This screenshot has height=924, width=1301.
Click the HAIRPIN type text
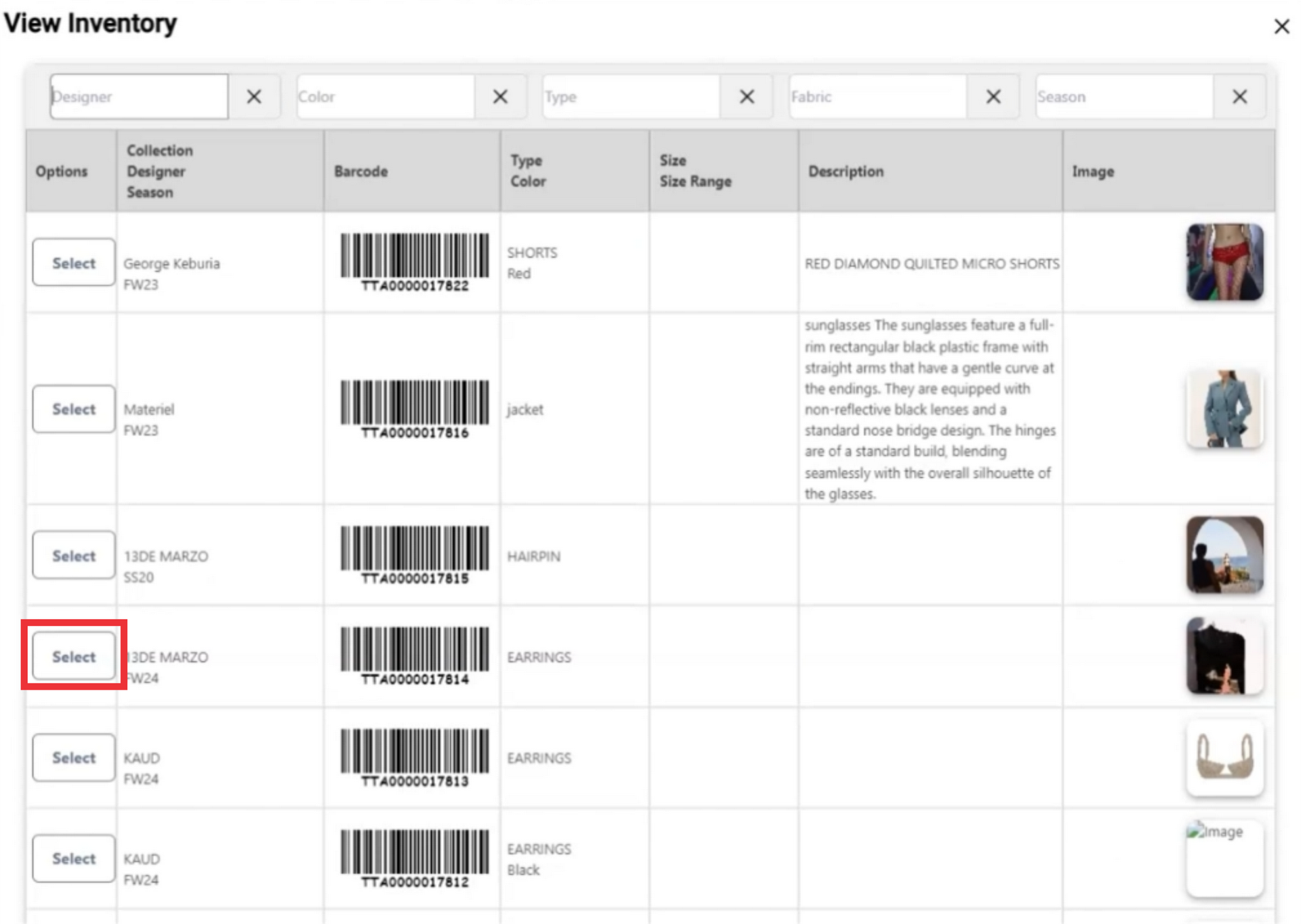coord(534,556)
